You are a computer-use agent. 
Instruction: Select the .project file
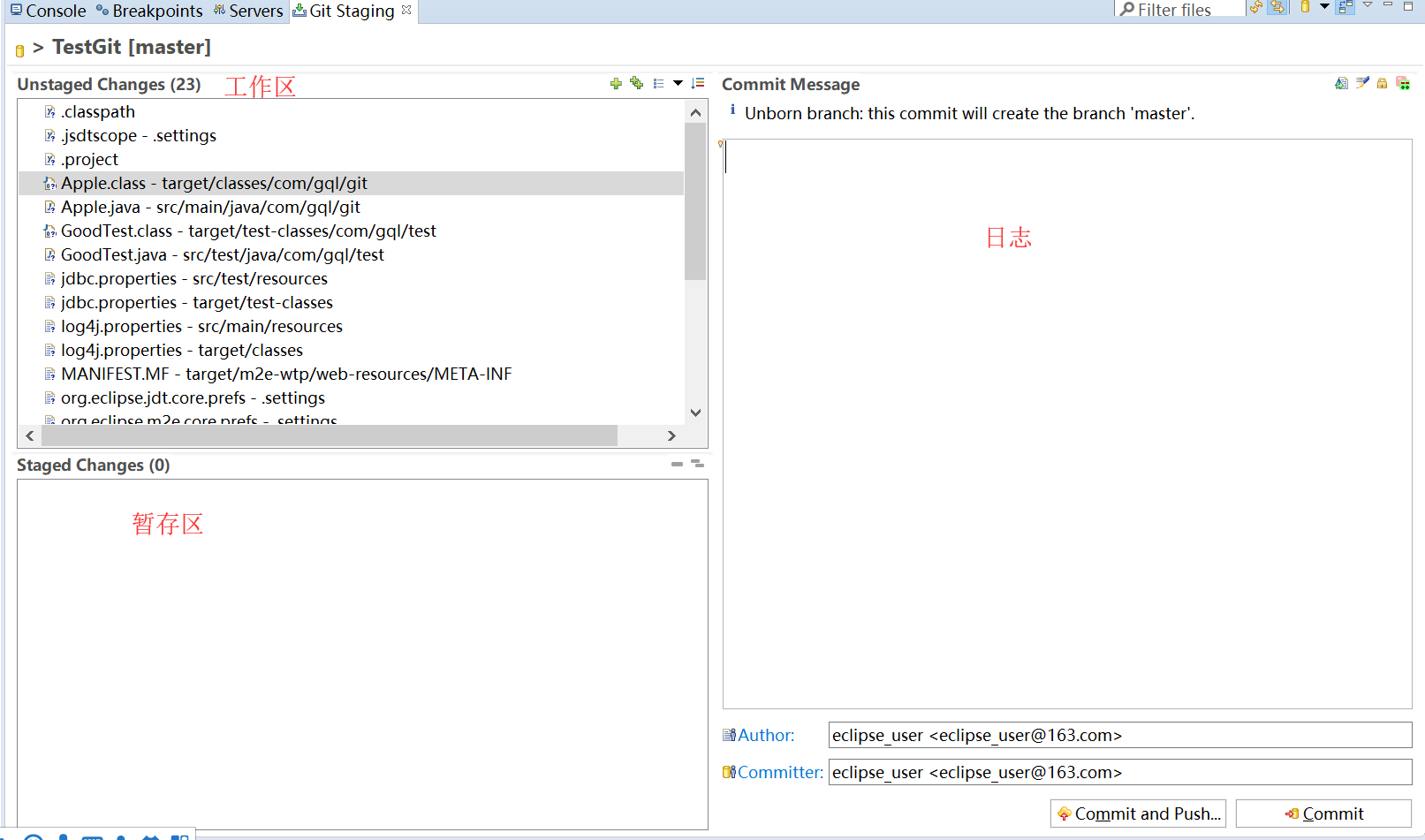click(89, 159)
